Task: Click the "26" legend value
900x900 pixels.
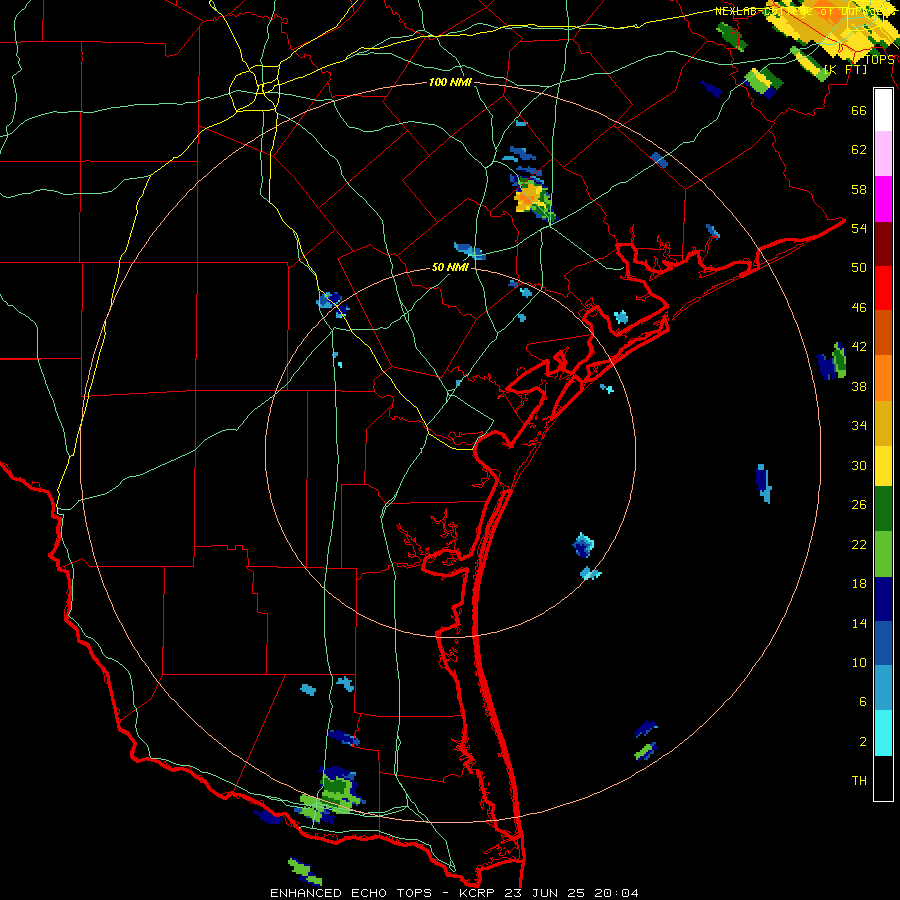Action: [x=859, y=505]
